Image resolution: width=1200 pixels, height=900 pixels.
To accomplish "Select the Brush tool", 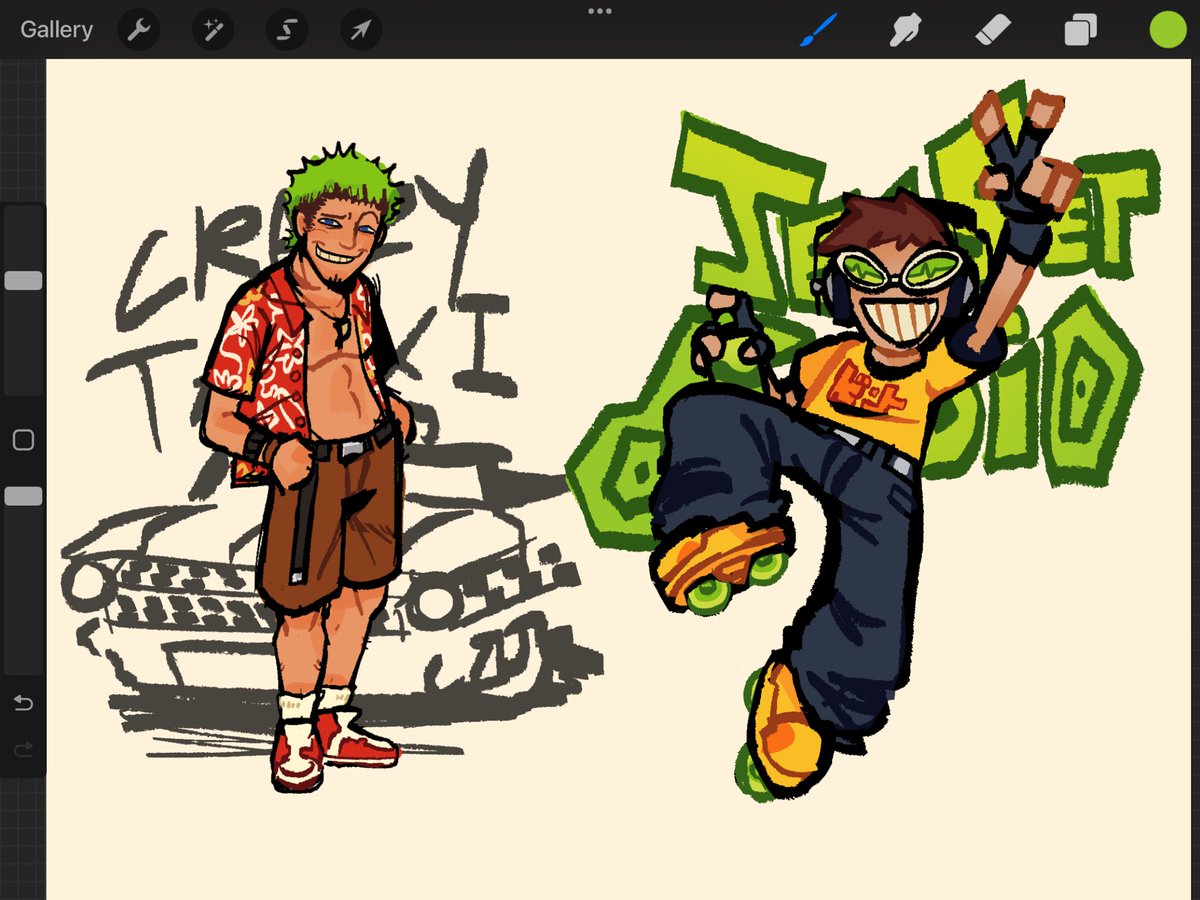I will (818, 30).
